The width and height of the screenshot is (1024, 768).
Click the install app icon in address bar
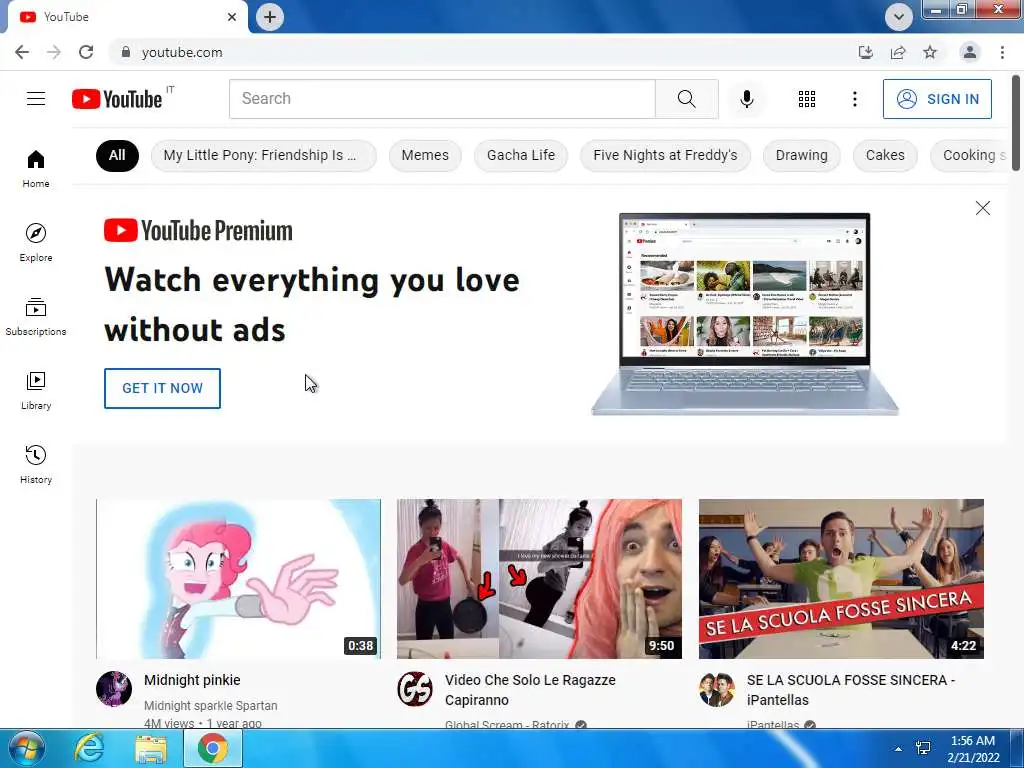[865, 52]
